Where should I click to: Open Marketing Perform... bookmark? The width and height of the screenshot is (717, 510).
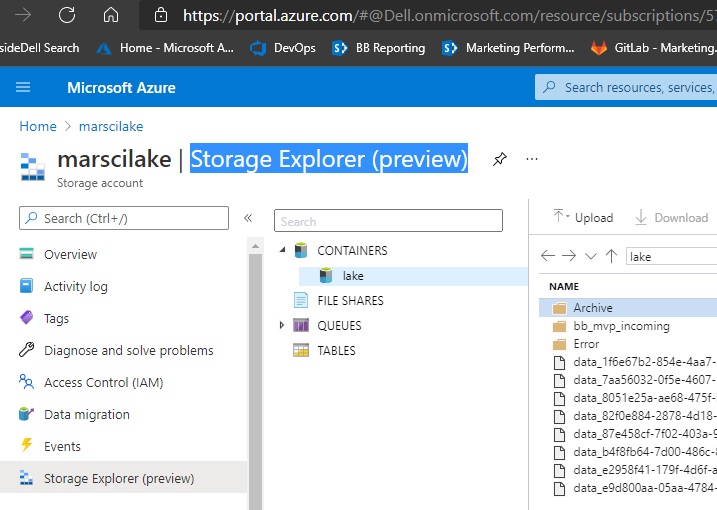tap(508, 48)
